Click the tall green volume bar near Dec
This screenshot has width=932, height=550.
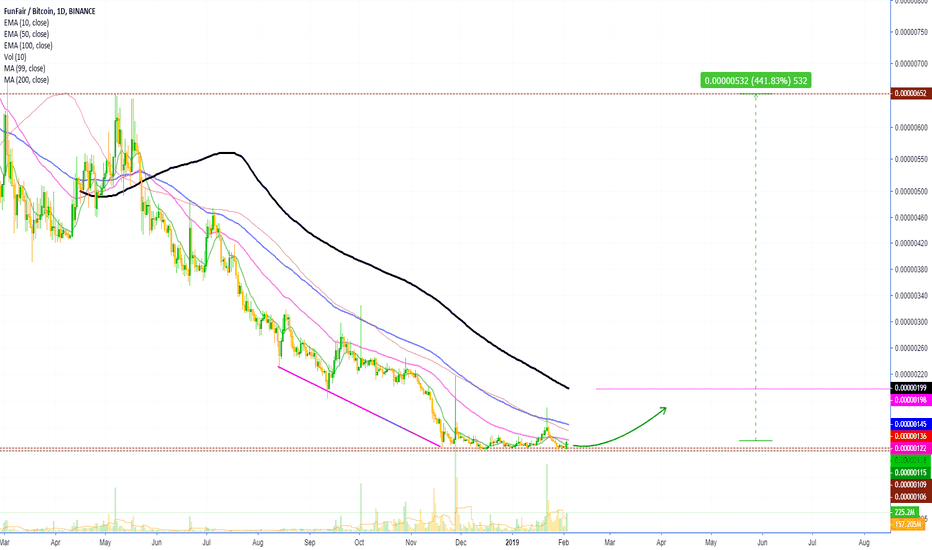pos(456,491)
